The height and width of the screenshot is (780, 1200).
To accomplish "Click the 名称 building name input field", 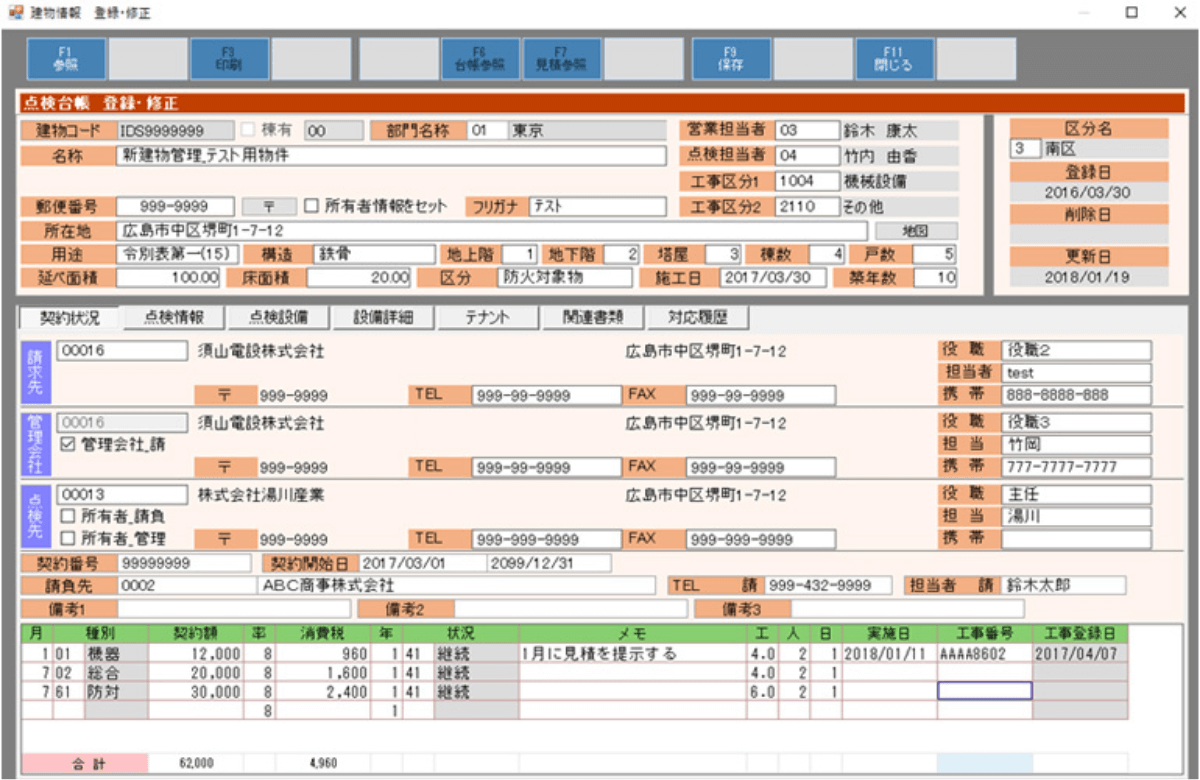I will coord(390,156).
